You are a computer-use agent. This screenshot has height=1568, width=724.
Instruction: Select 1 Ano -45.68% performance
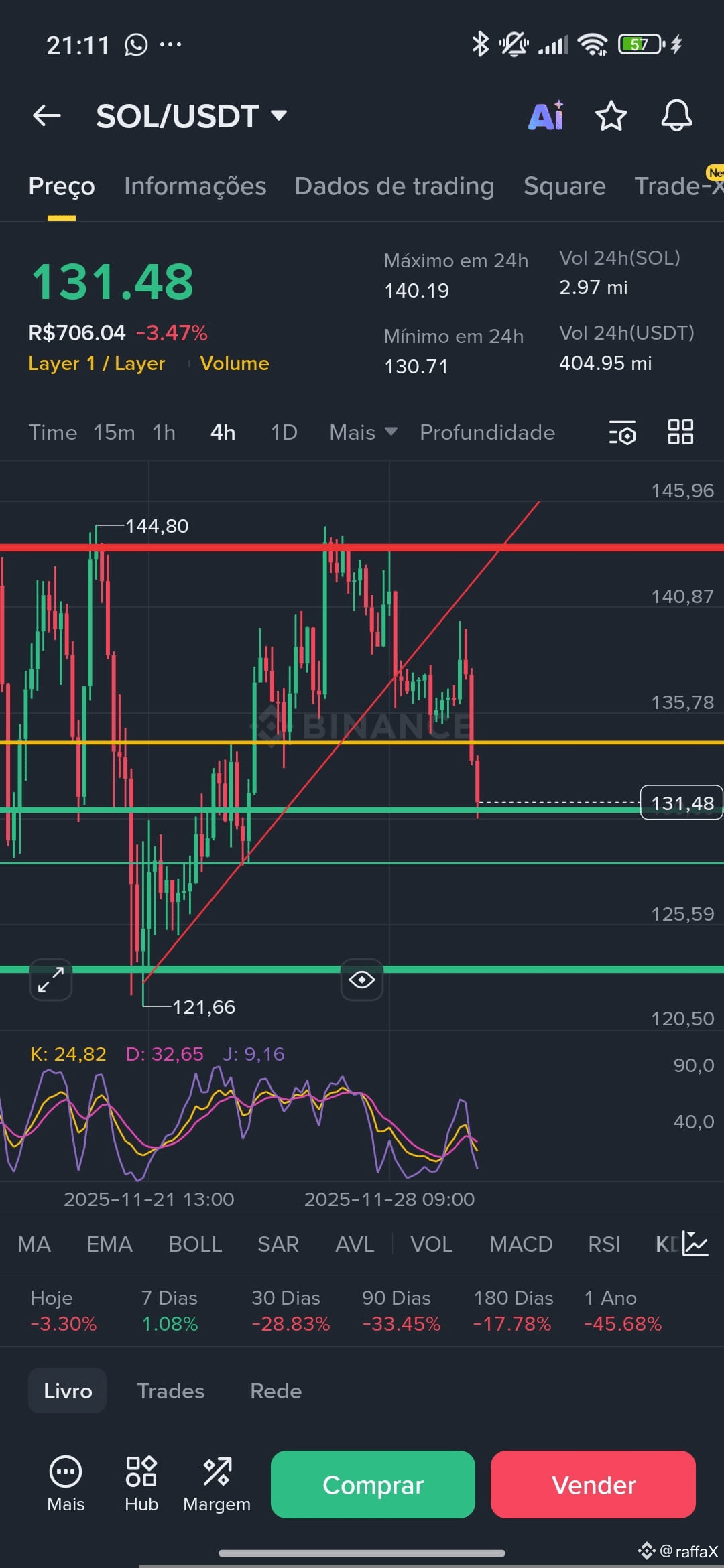click(x=623, y=1311)
